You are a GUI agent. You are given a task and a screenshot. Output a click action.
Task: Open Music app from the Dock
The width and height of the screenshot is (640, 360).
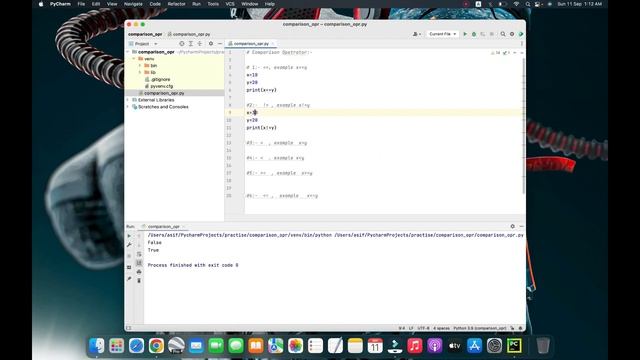click(x=415, y=346)
